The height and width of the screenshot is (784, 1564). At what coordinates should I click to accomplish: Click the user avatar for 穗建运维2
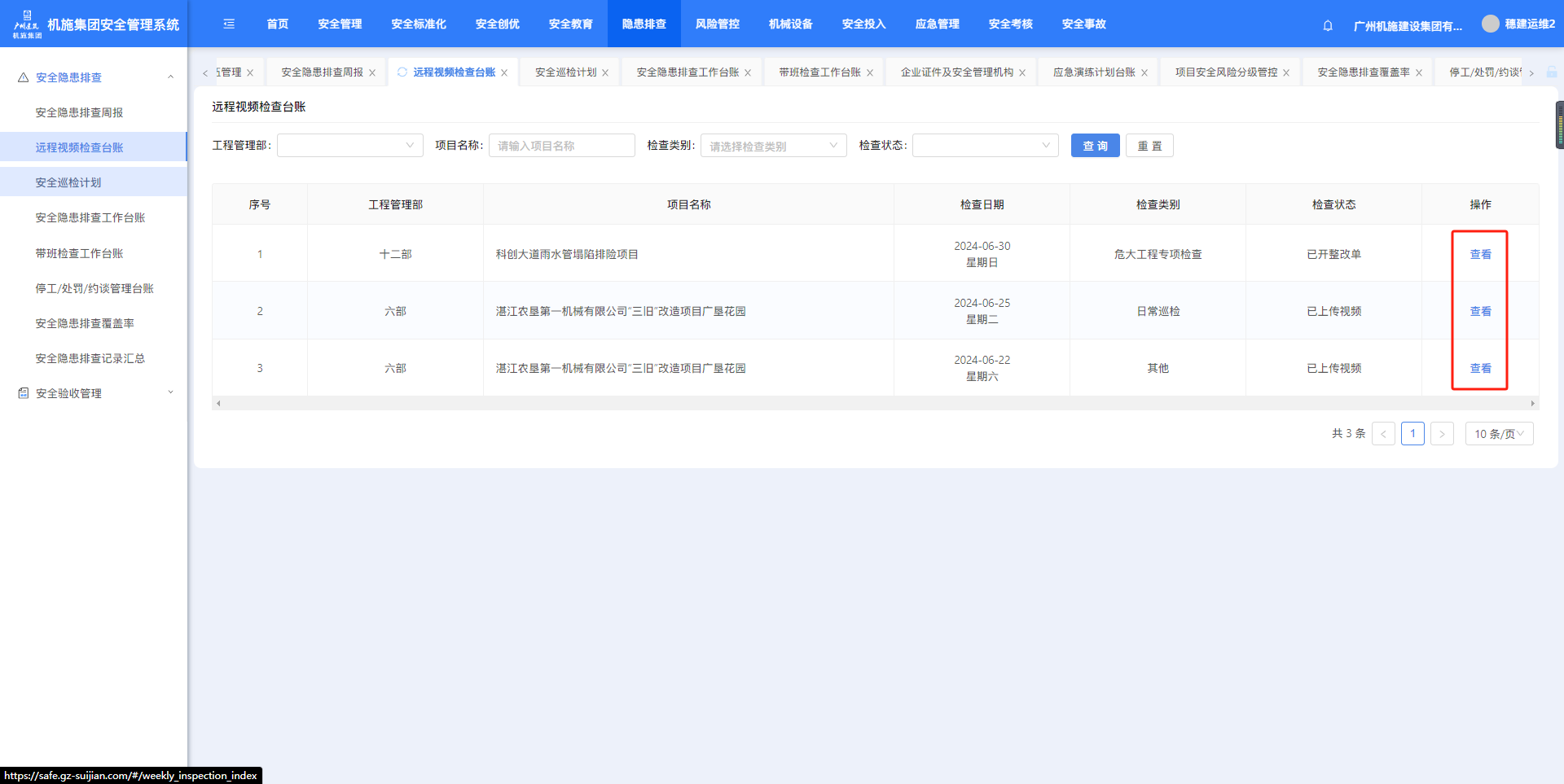pyautogui.click(x=1490, y=24)
